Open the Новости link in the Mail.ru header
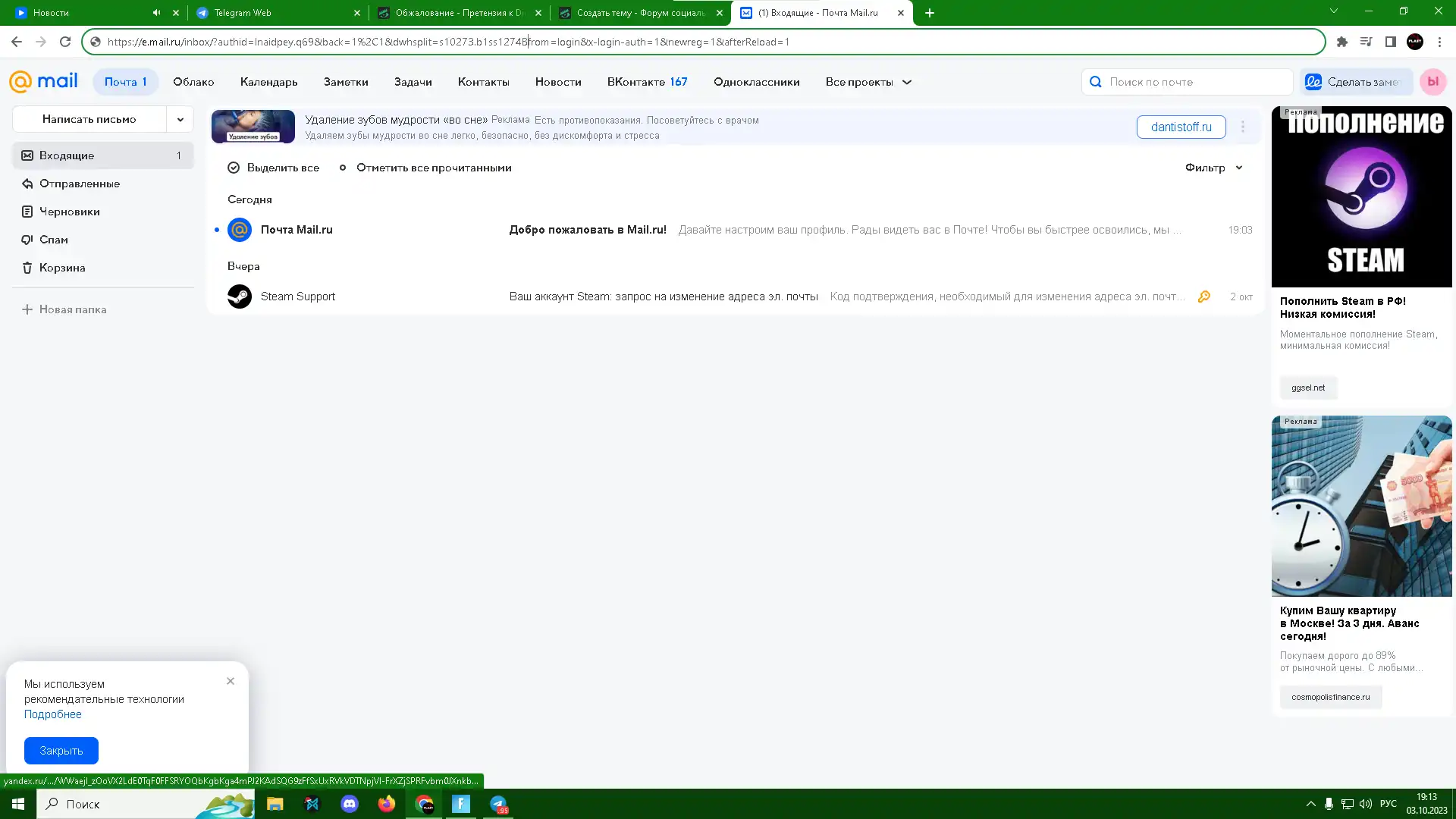Viewport: 1456px width, 819px height. [558, 82]
